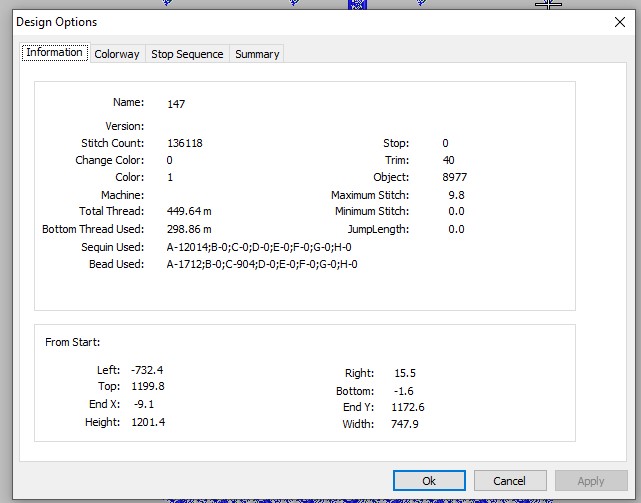Open the Stop Sequence tab
Image resolution: width=641 pixels, height=503 pixels.
pyautogui.click(x=187, y=54)
